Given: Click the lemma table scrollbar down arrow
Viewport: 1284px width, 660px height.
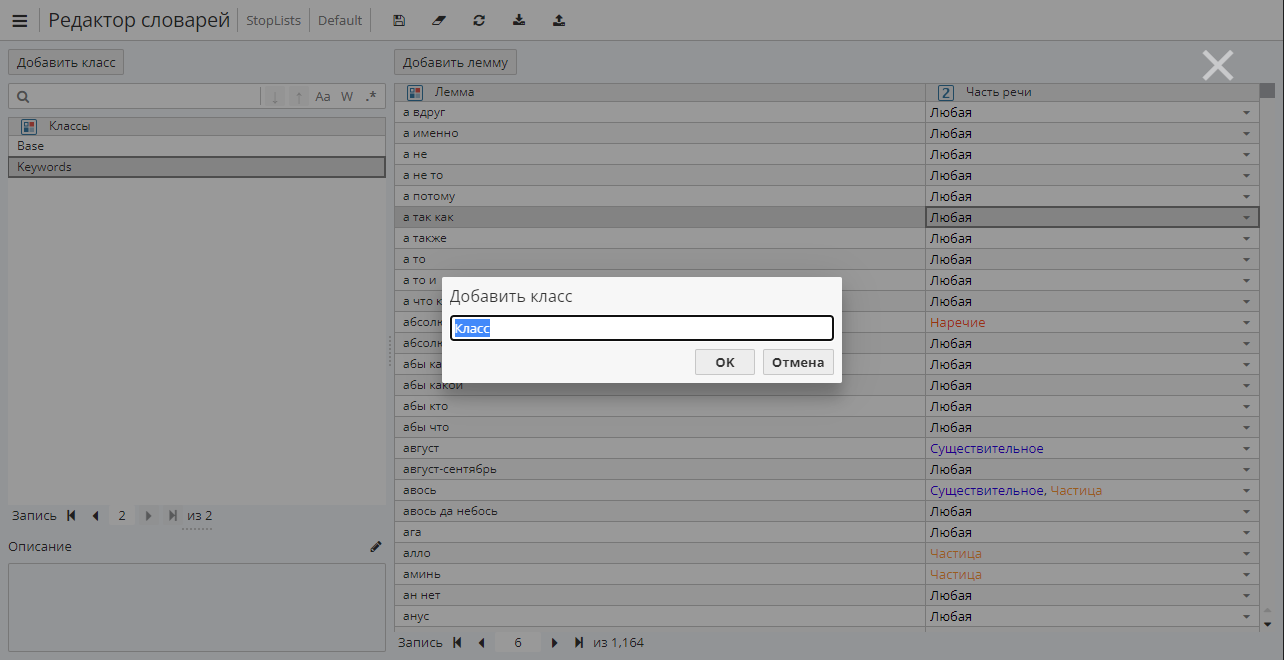Looking at the screenshot, I should (x=1267, y=623).
